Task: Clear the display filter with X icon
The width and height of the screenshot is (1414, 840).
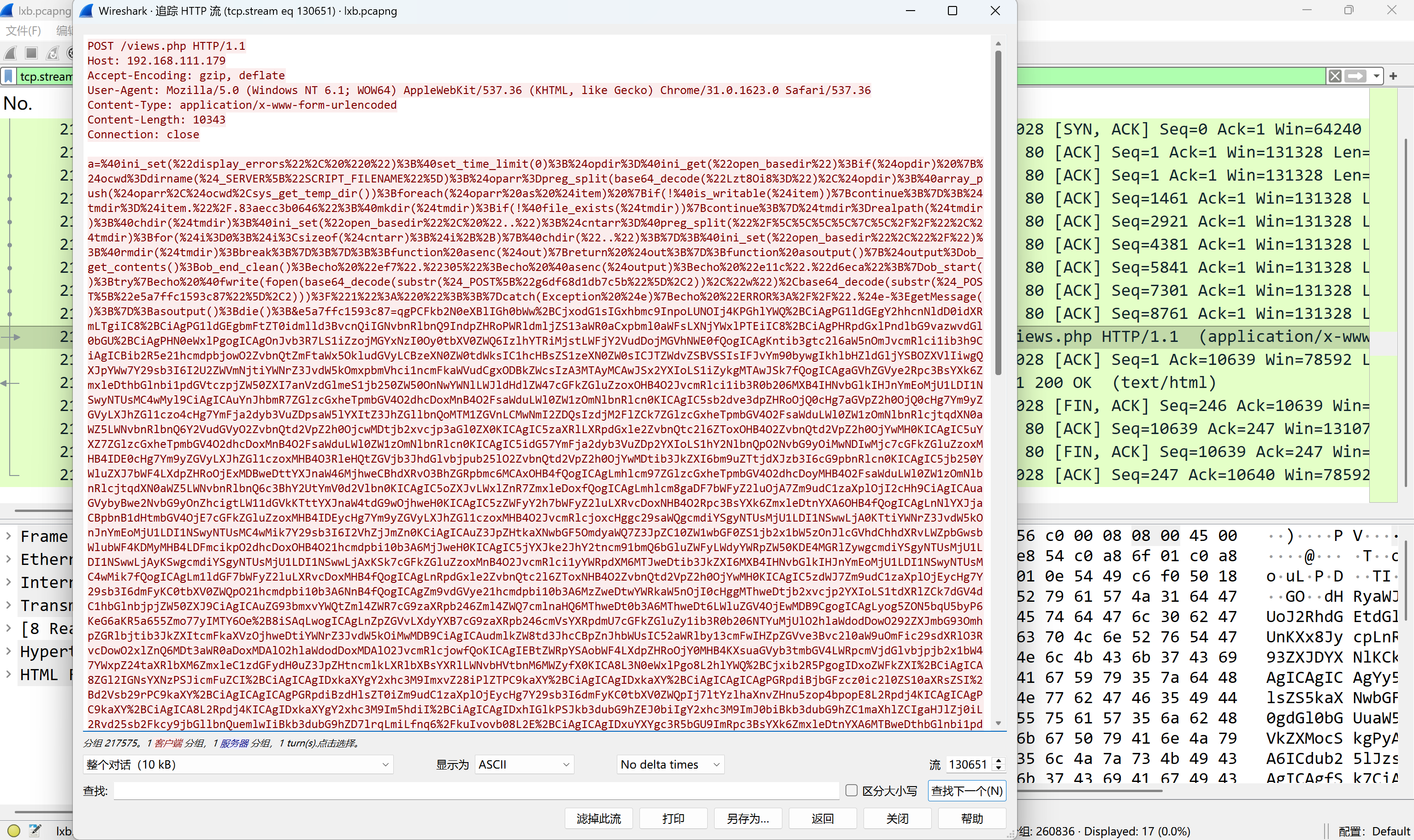Action: [1335, 76]
